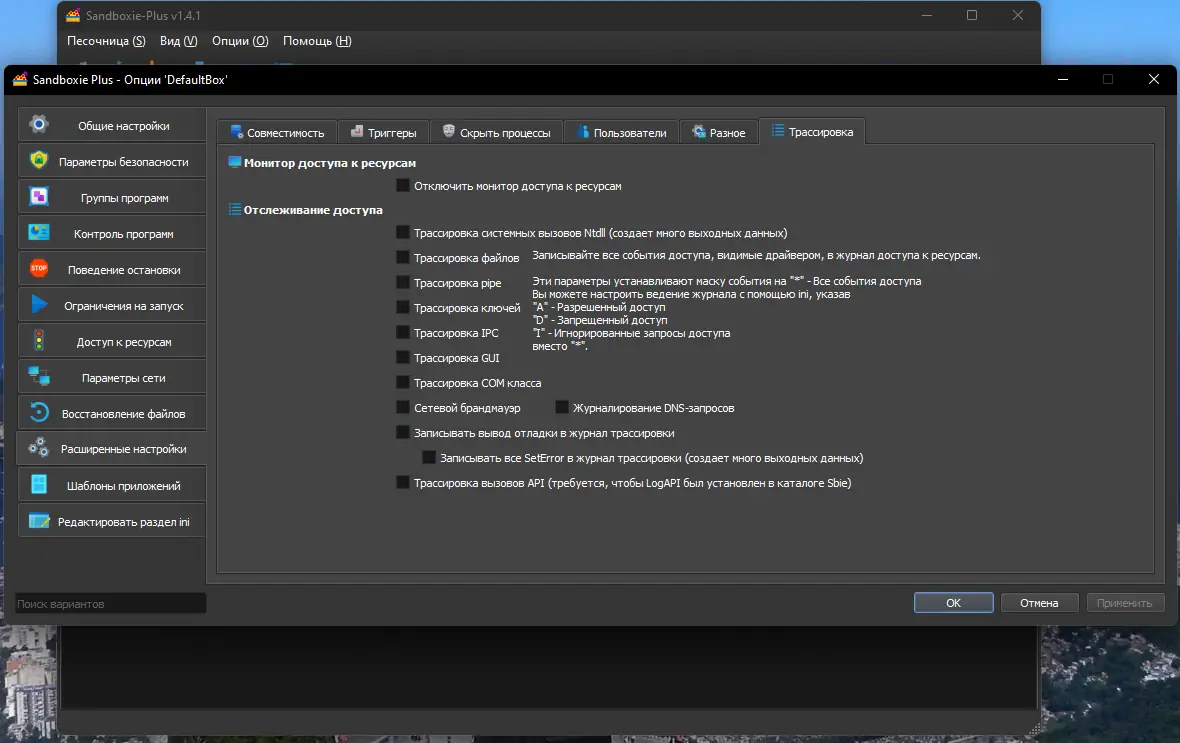Click the circular restore icon for Восстановление файлов
Screen dimensions: 1180x743
coord(39,412)
